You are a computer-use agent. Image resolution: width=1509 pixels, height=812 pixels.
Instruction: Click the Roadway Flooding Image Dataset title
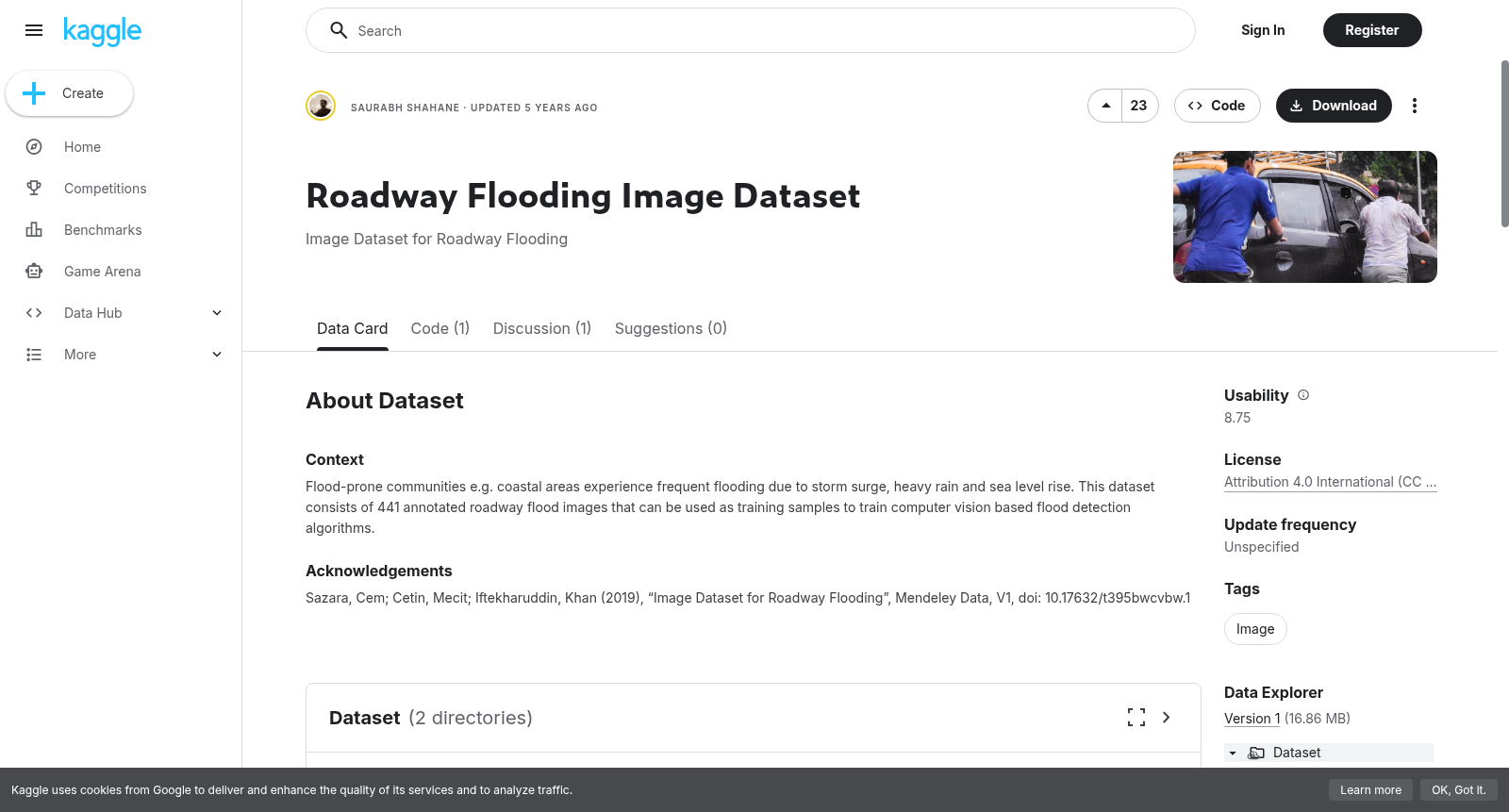click(x=583, y=196)
